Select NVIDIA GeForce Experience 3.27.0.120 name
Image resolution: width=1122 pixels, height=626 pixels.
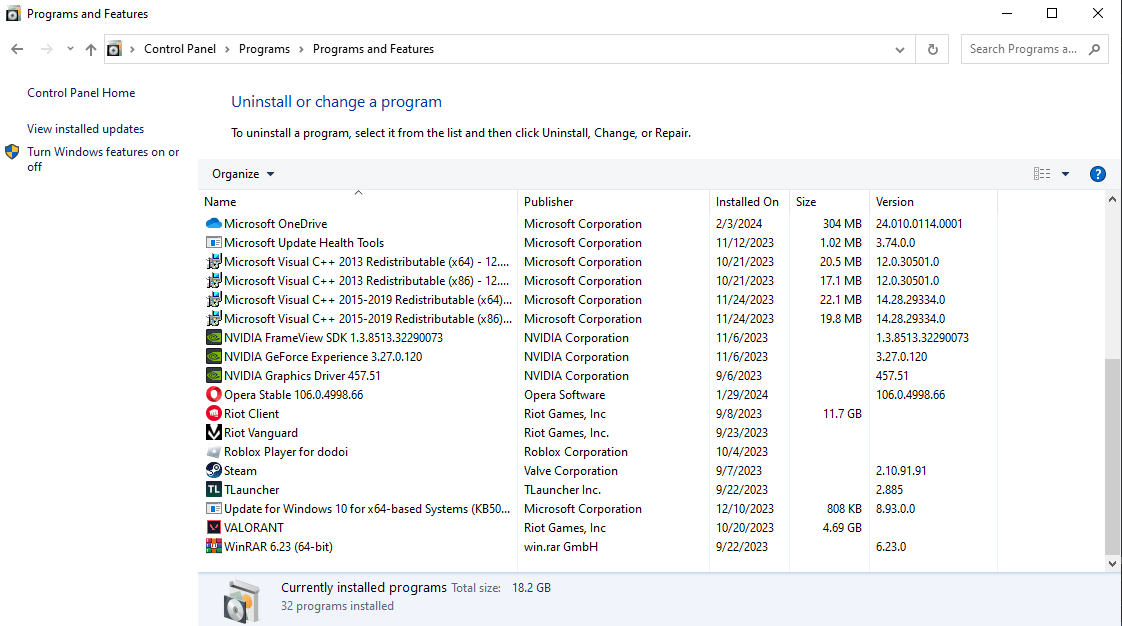pos(323,357)
